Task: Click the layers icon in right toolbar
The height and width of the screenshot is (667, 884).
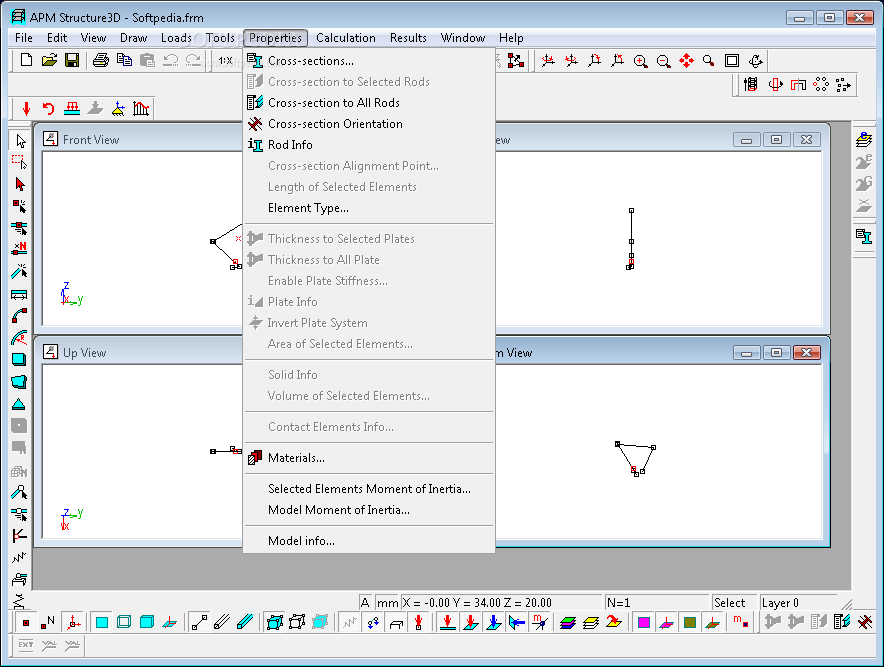Action: point(864,140)
